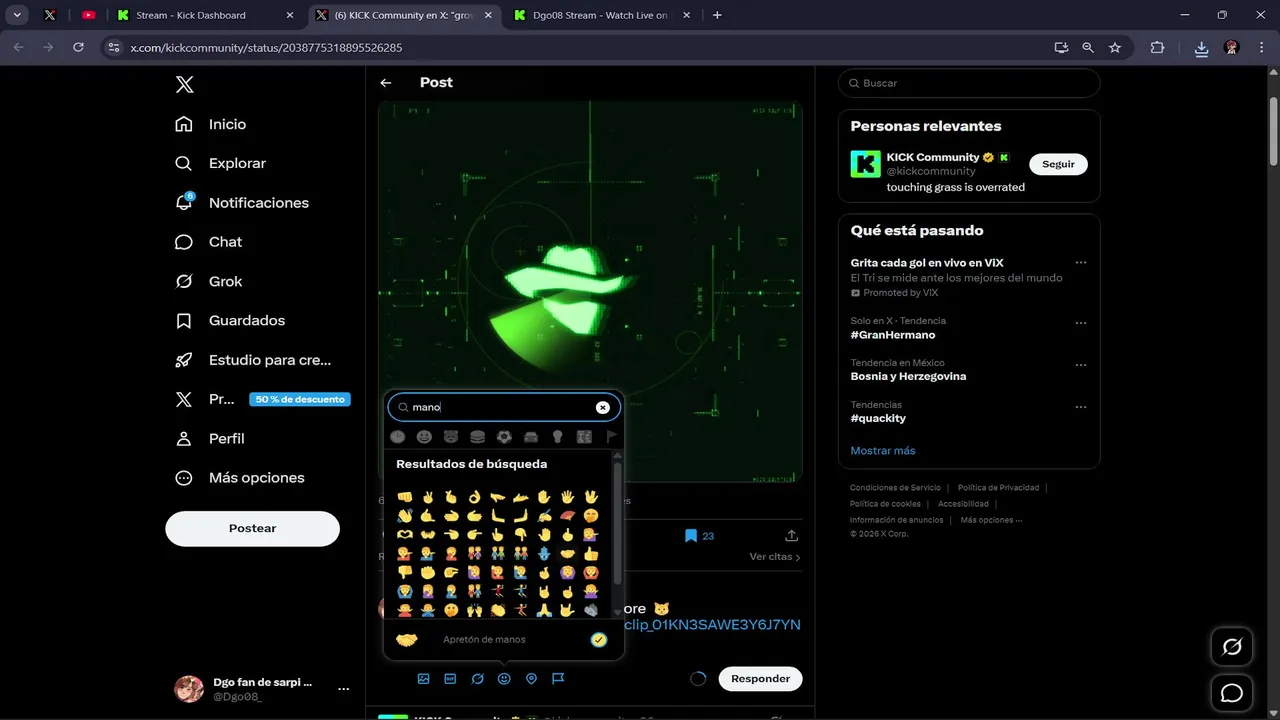Expand Más opciones menu
This screenshot has width=1280, height=720.
pyautogui.click(x=240, y=478)
